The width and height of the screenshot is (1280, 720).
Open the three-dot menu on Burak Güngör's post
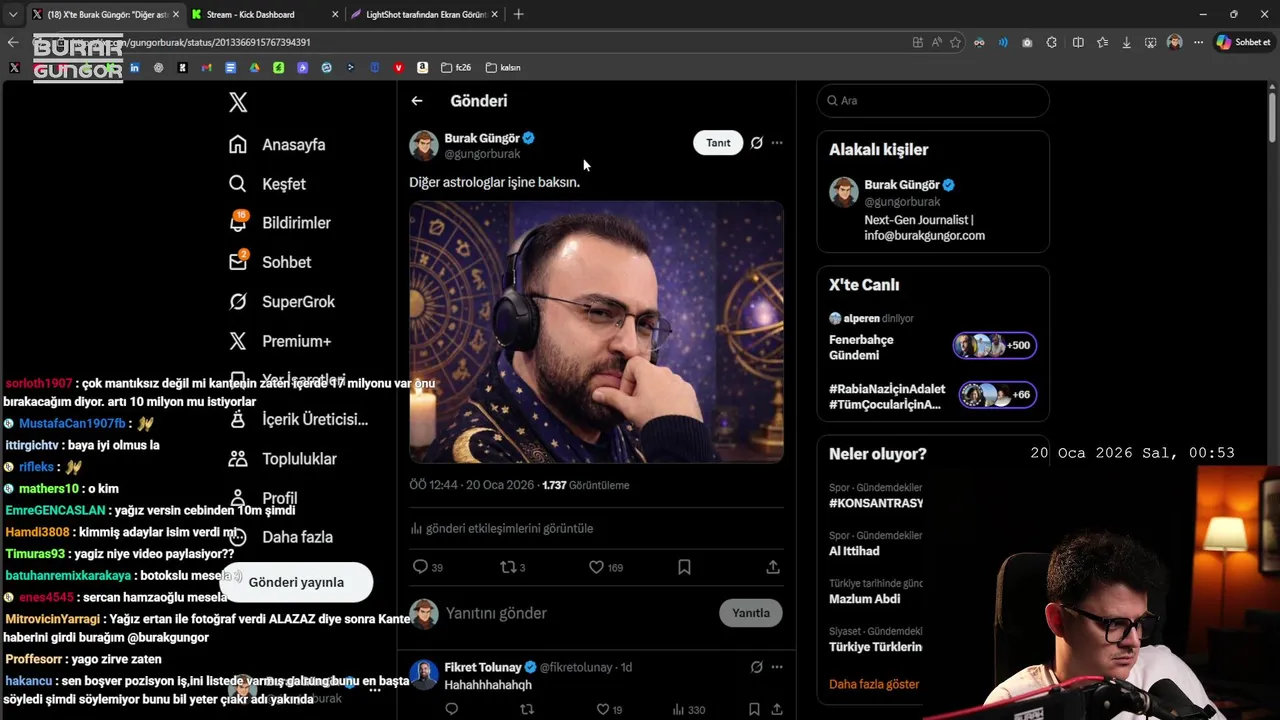pyautogui.click(x=777, y=143)
